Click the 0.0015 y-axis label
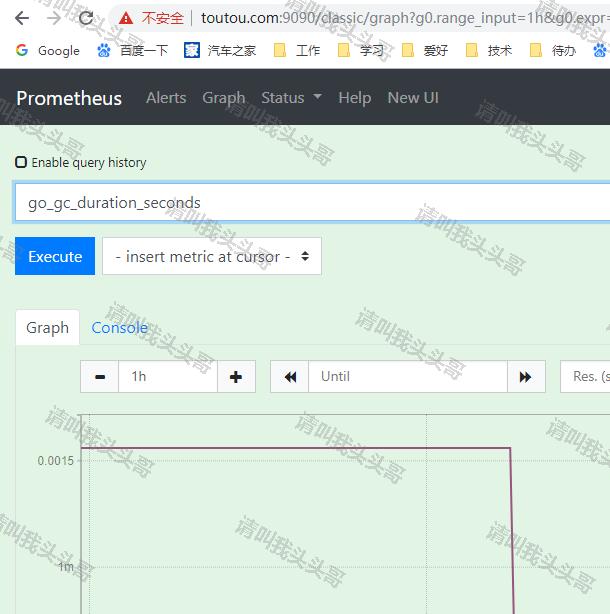The image size is (610, 614). tap(56, 461)
